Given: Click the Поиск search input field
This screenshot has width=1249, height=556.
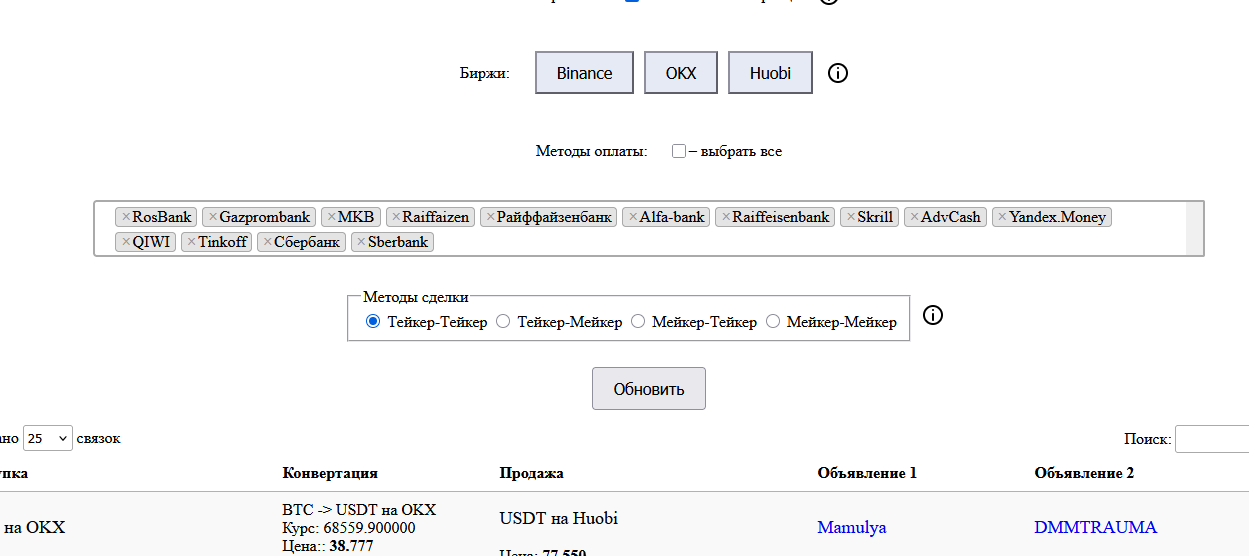Looking at the screenshot, I should coord(1212,439).
